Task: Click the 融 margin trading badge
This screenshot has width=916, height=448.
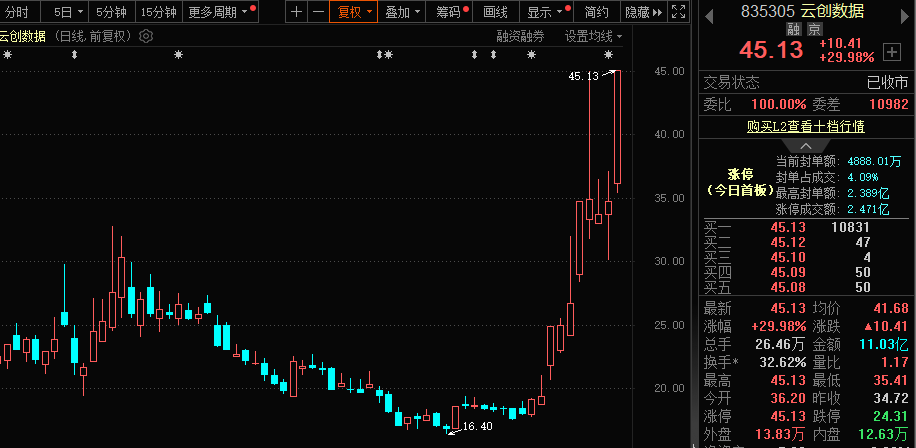Action: (791, 29)
